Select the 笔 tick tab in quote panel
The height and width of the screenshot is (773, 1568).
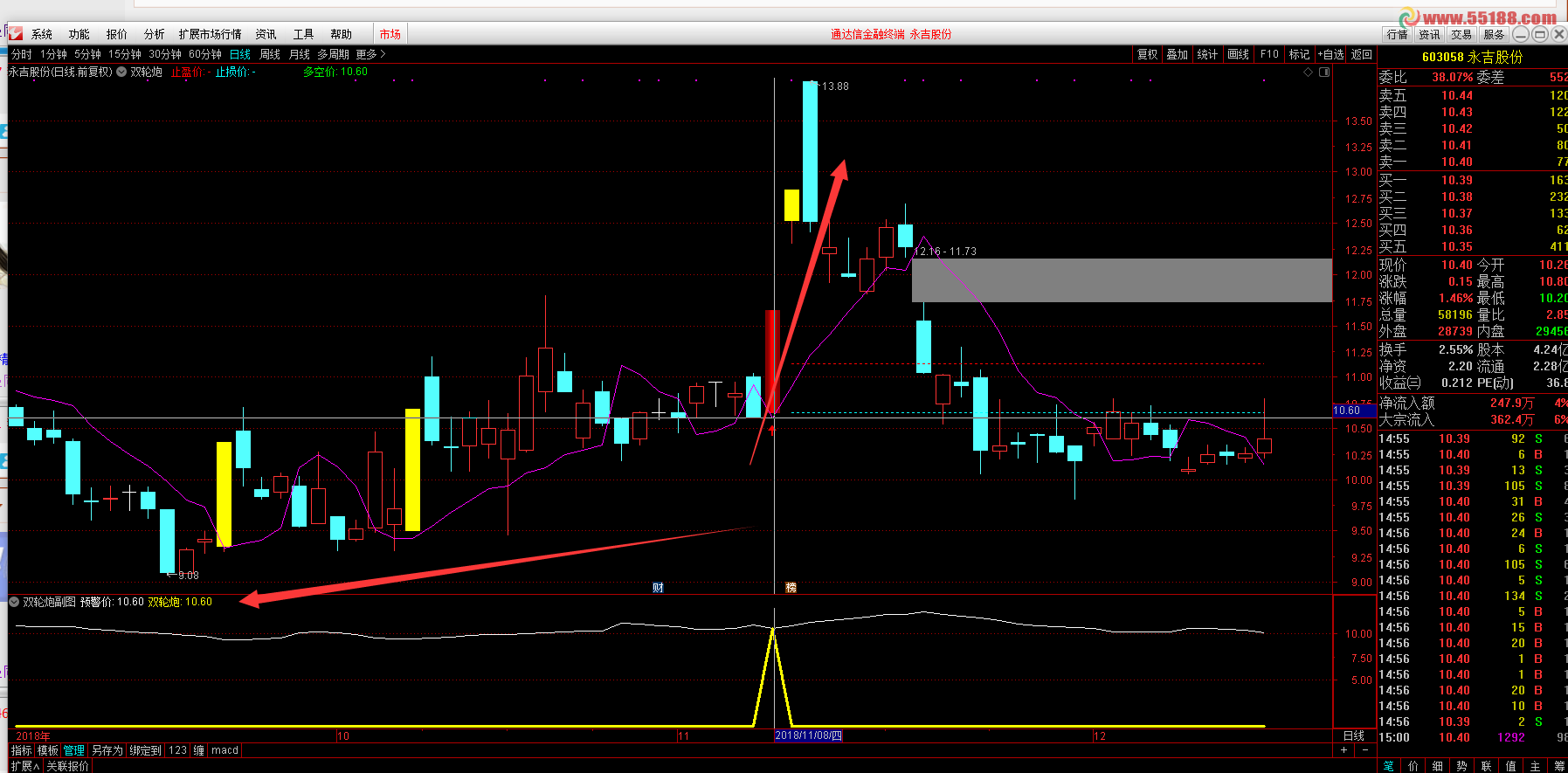pyautogui.click(x=1389, y=766)
